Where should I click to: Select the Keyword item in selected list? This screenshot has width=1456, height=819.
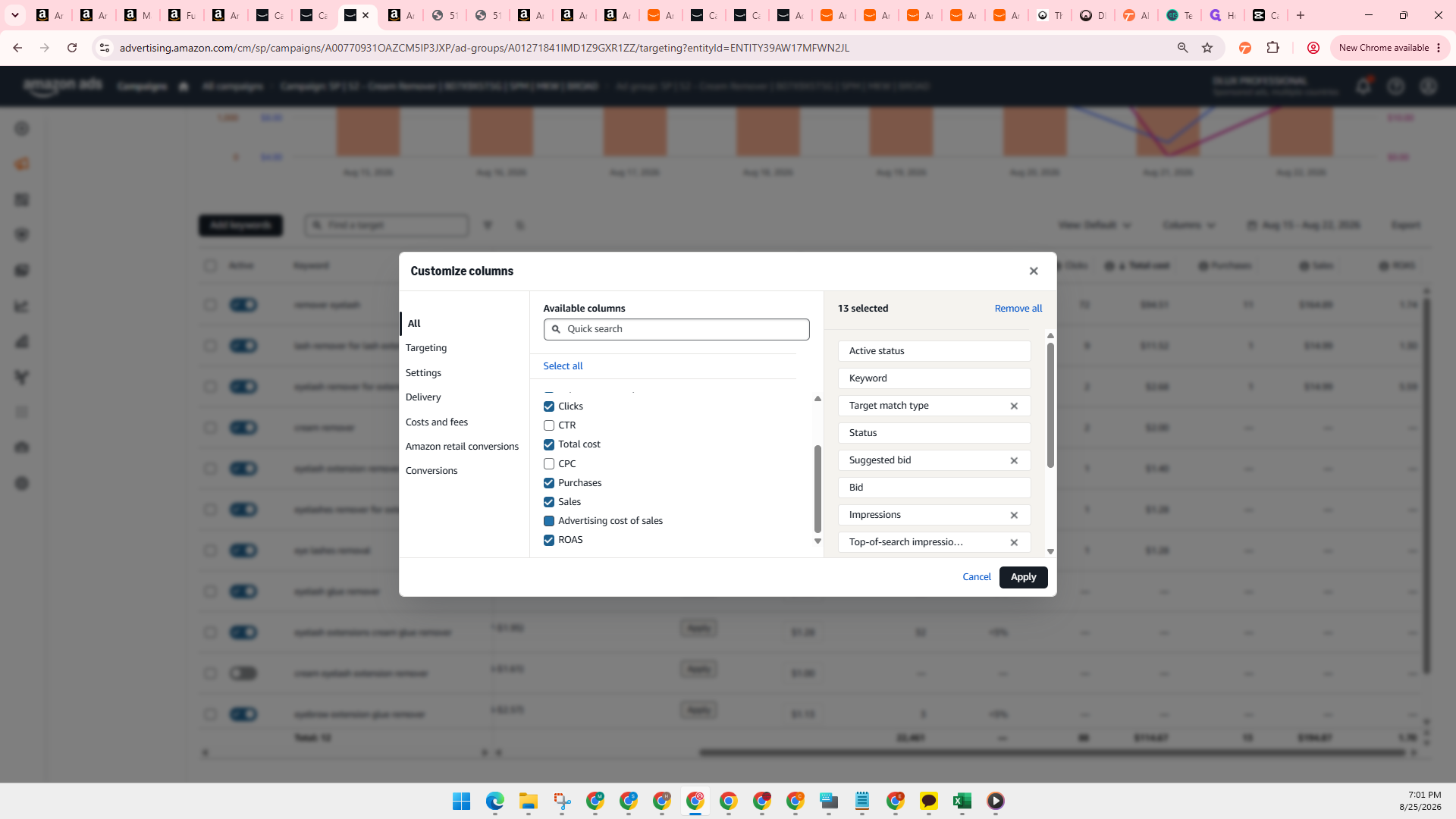(x=934, y=378)
